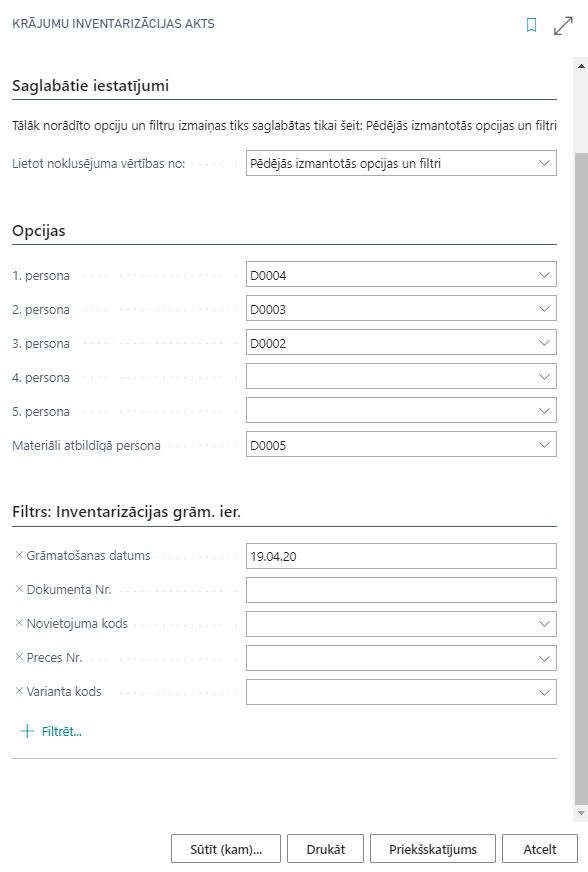
Task: Open the Varianta kods dropdown arrow
Action: (544, 692)
